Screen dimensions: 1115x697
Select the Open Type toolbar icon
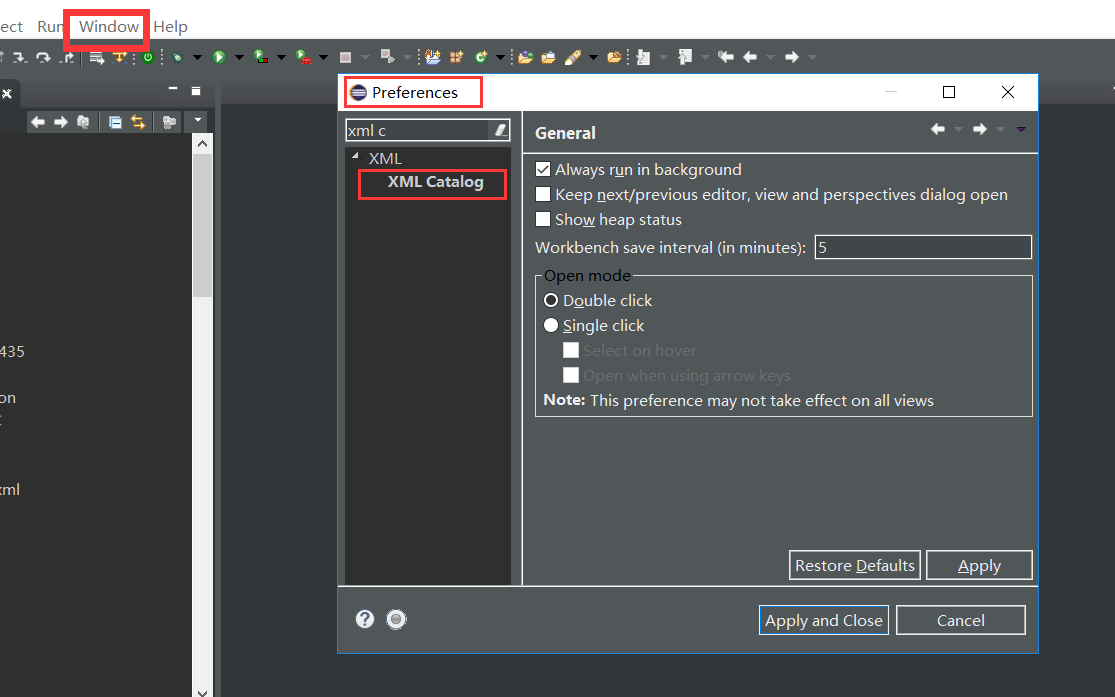point(527,57)
